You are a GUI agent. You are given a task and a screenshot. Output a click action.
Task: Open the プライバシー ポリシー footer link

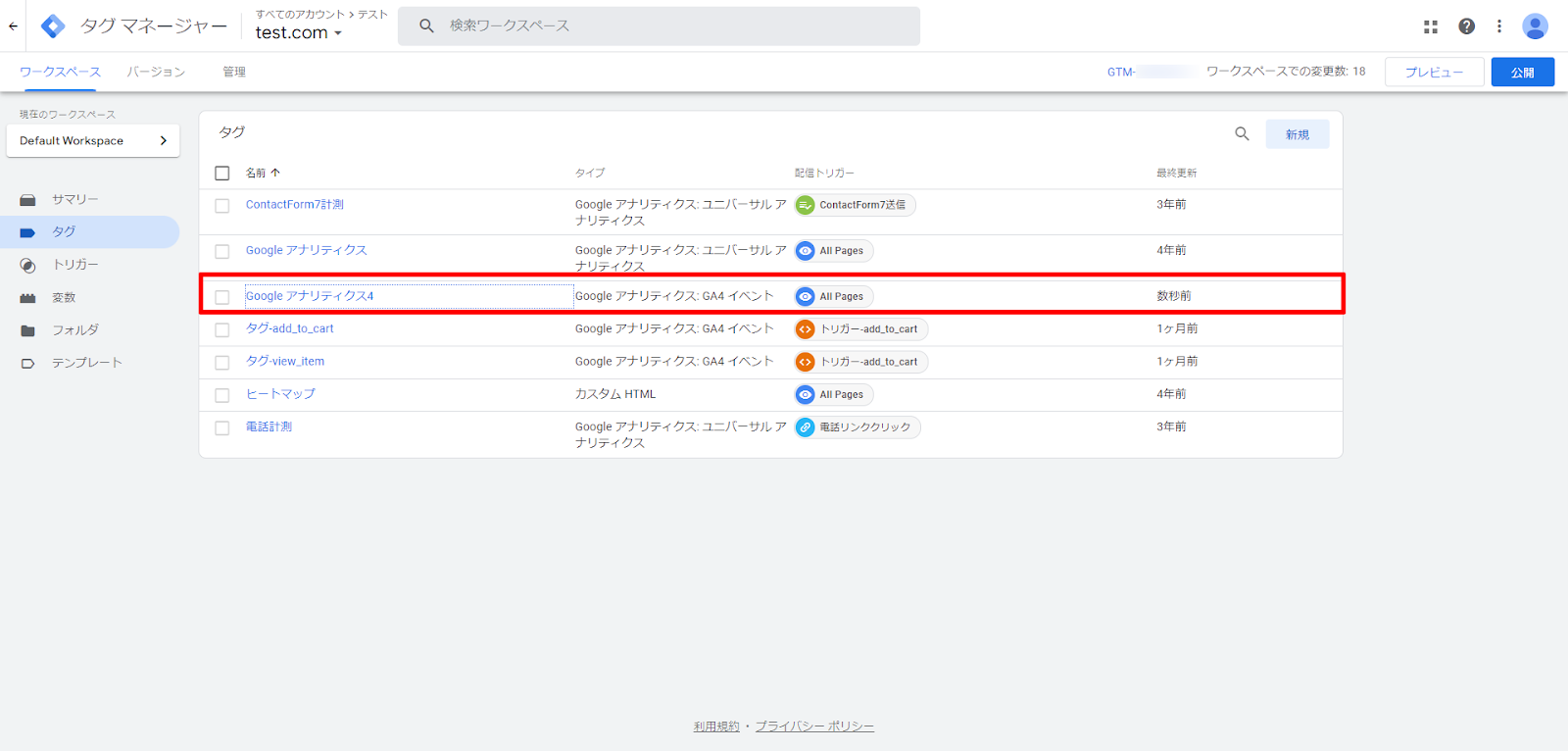click(x=814, y=726)
